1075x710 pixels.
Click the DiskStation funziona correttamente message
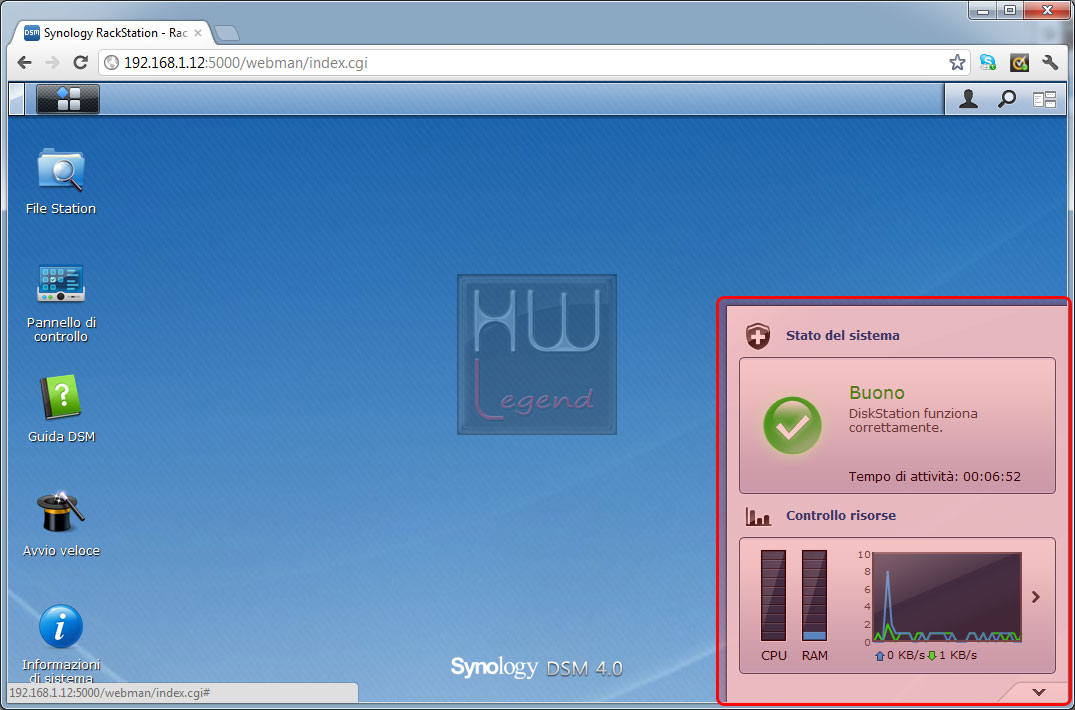(913, 421)
